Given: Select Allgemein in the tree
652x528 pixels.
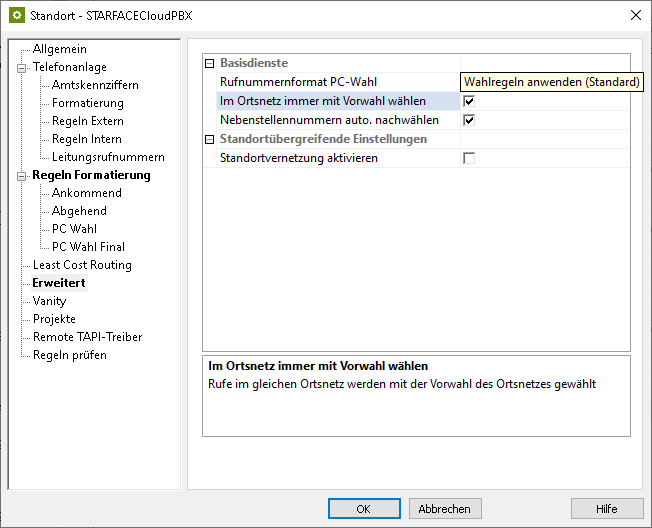Looking at the screenshot, I should [59, 49].
